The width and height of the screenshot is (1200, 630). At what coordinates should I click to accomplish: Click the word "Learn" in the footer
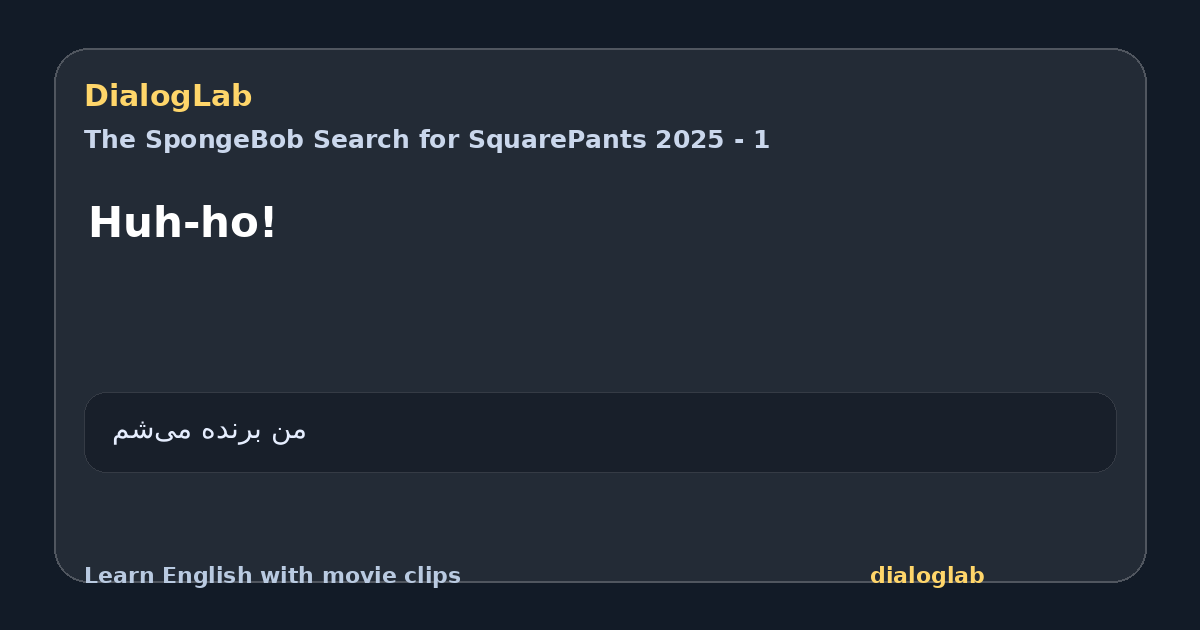click(120, 576)
